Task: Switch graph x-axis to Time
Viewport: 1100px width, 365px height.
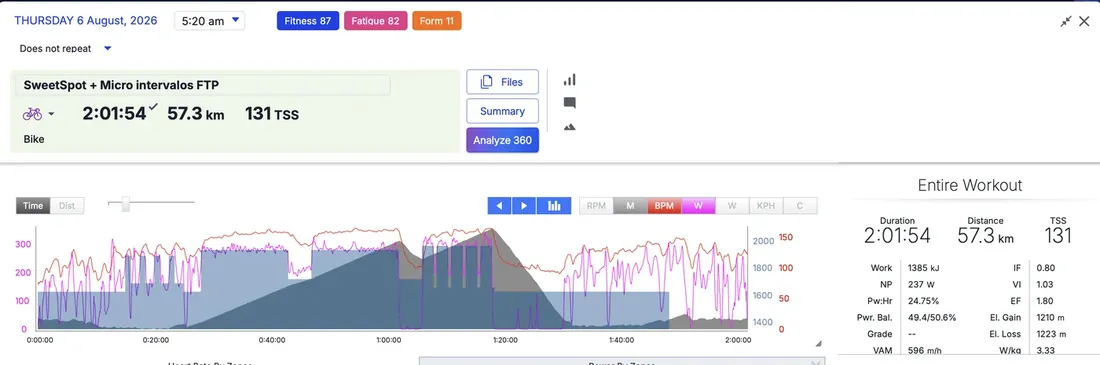Action: [x=33, y=206]
